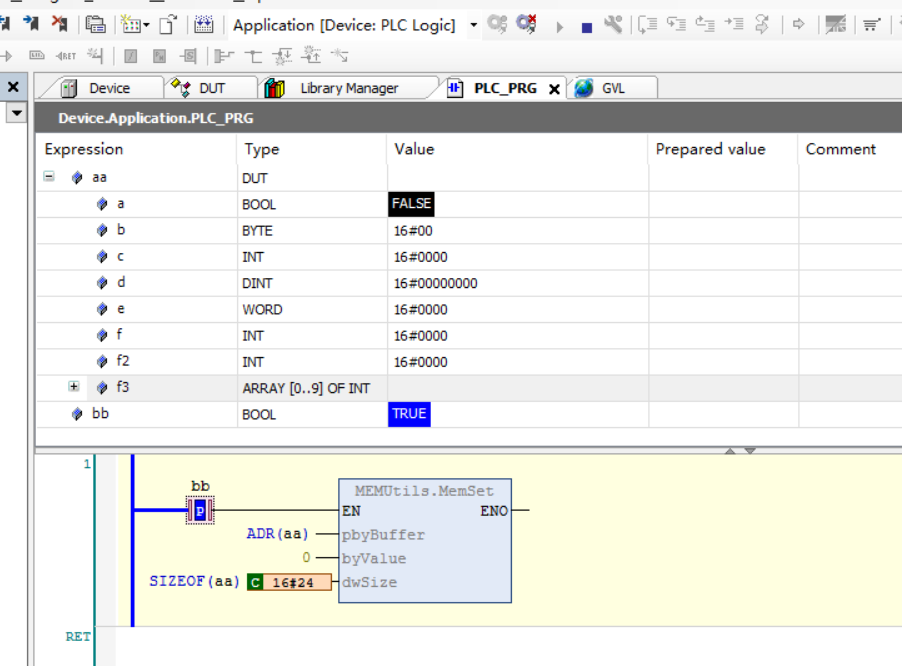Select the f2 variable row

469,361
